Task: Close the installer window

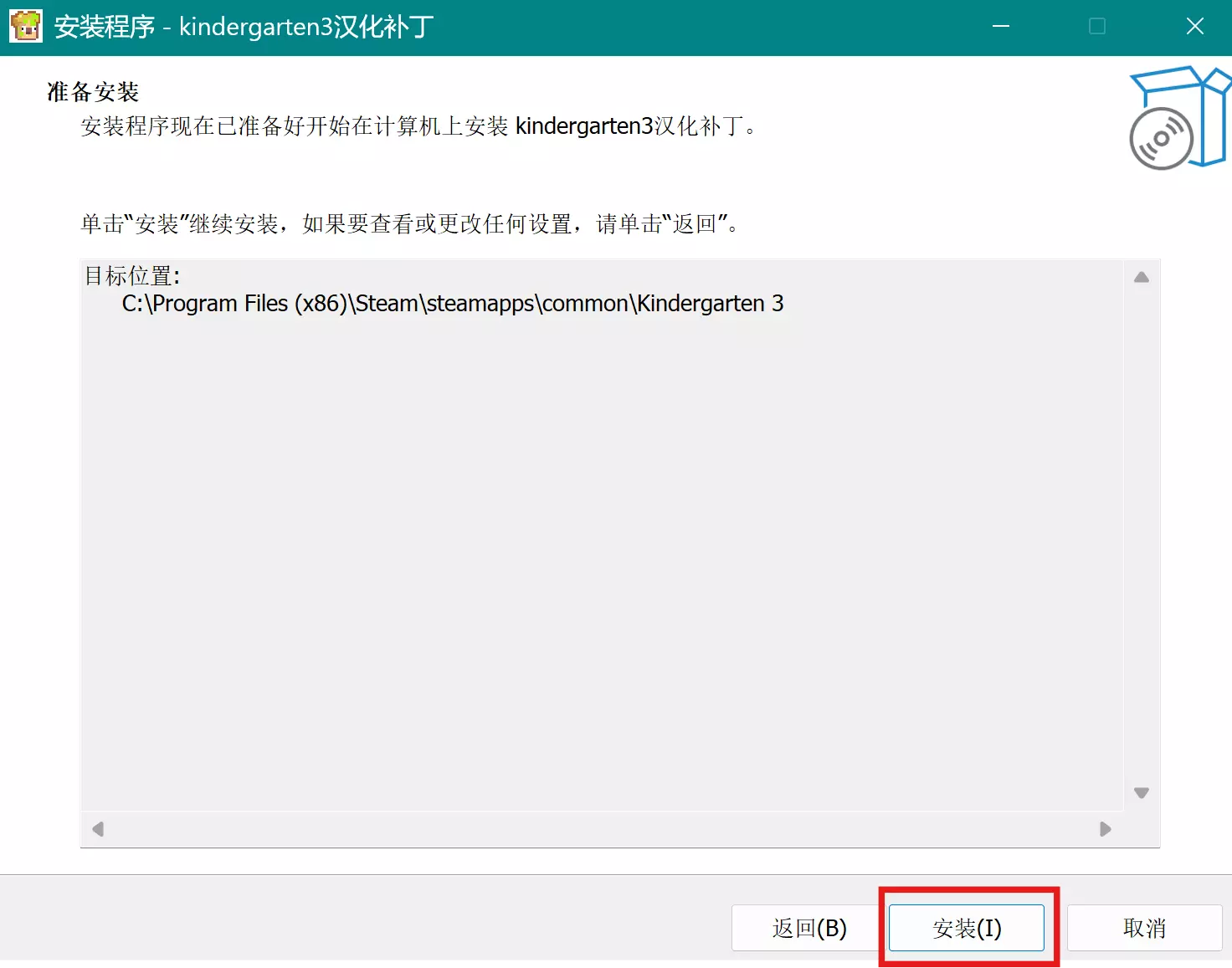Action: [x=1195, y=27]
